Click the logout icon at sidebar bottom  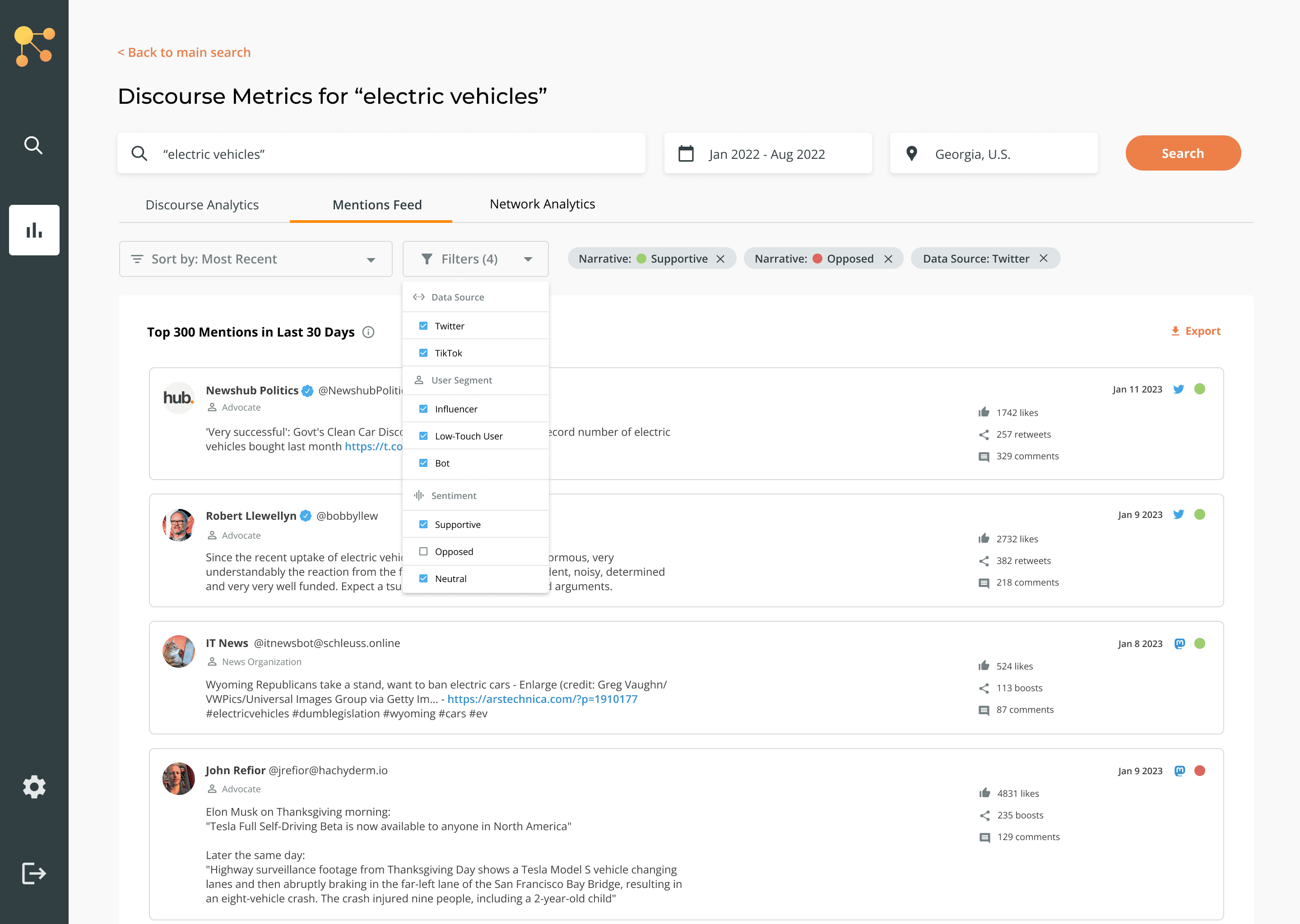34,873
